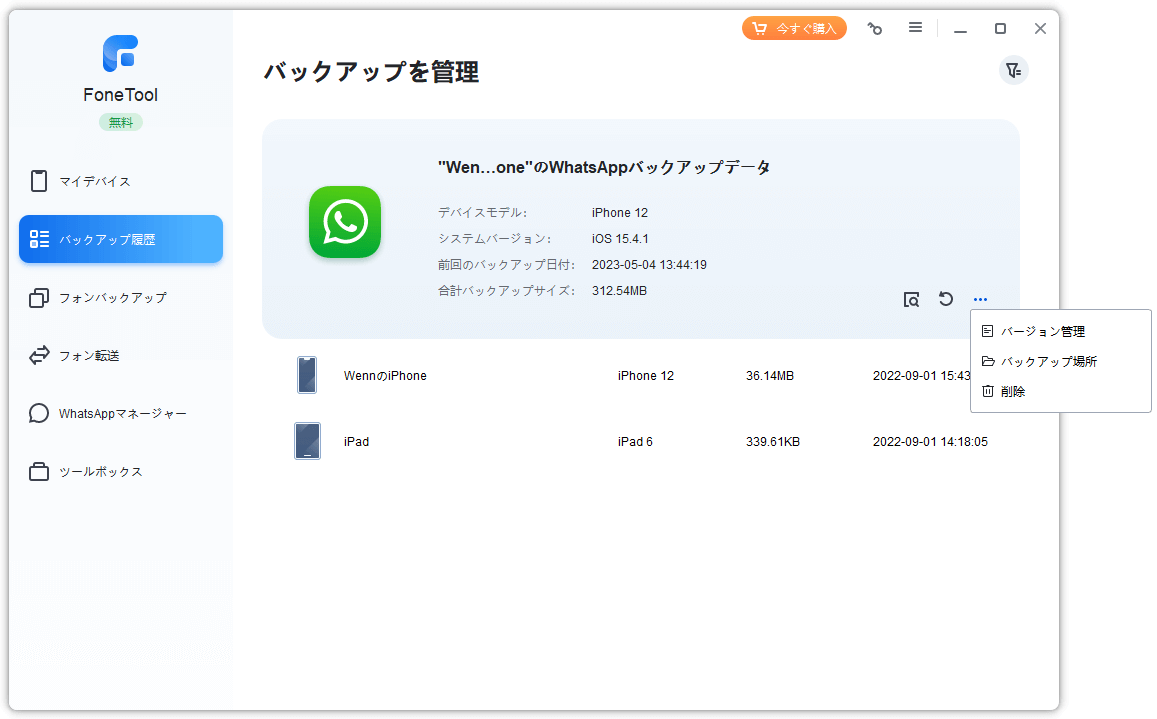
Task: Go to バックアップ履歴 in the sidebar
Action: tap(121, 239)
